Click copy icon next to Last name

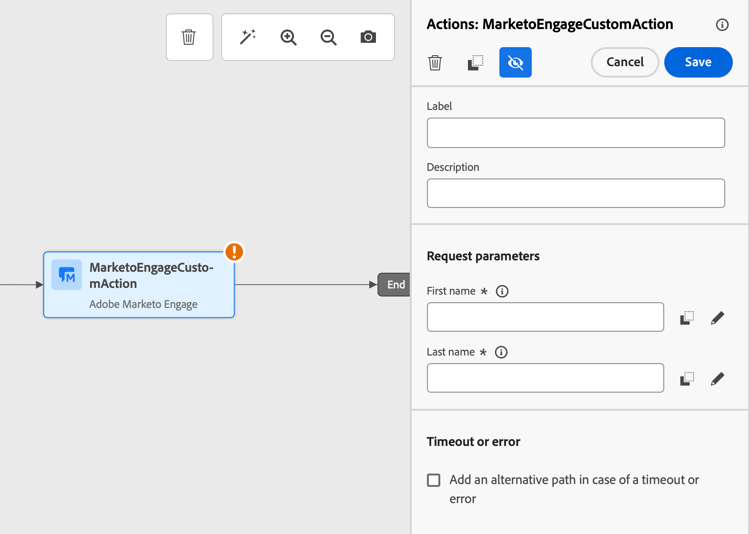point(687,379)
